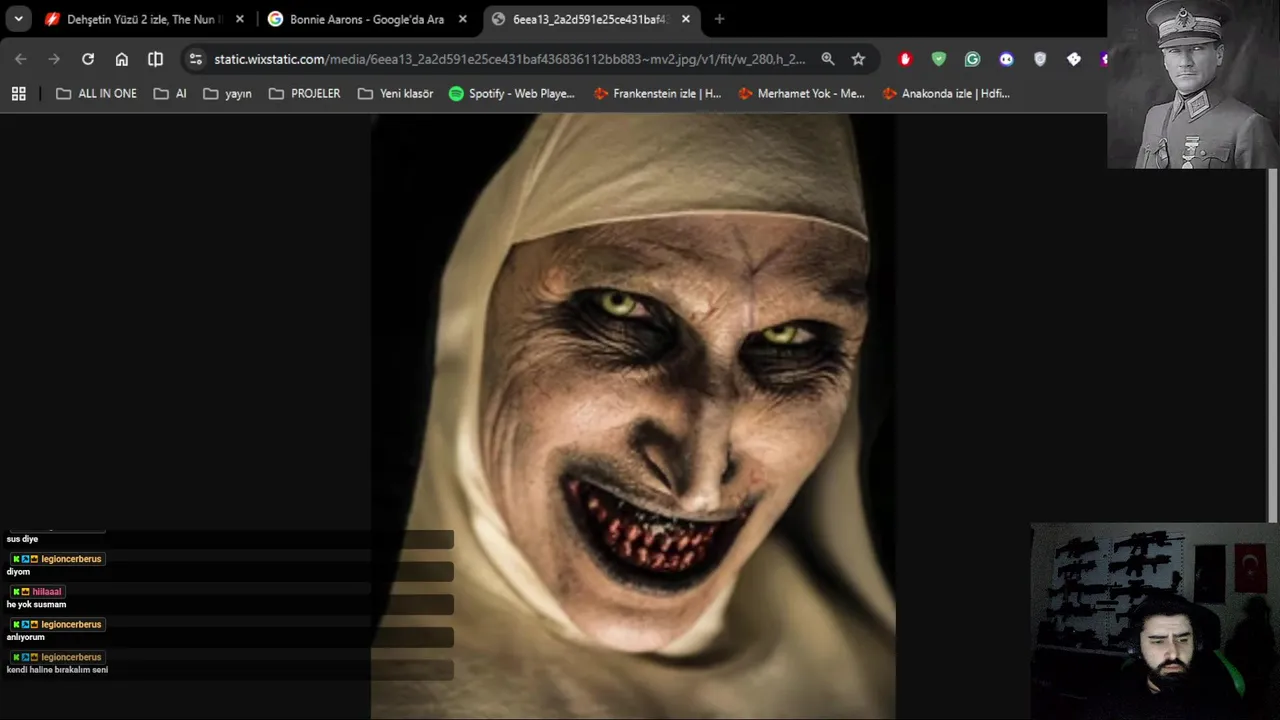Image resolution: width=1280 pixels, height=720 pixels.
Task: Open the Spotify - Web Player bookmark
Action: pos(512,93)
